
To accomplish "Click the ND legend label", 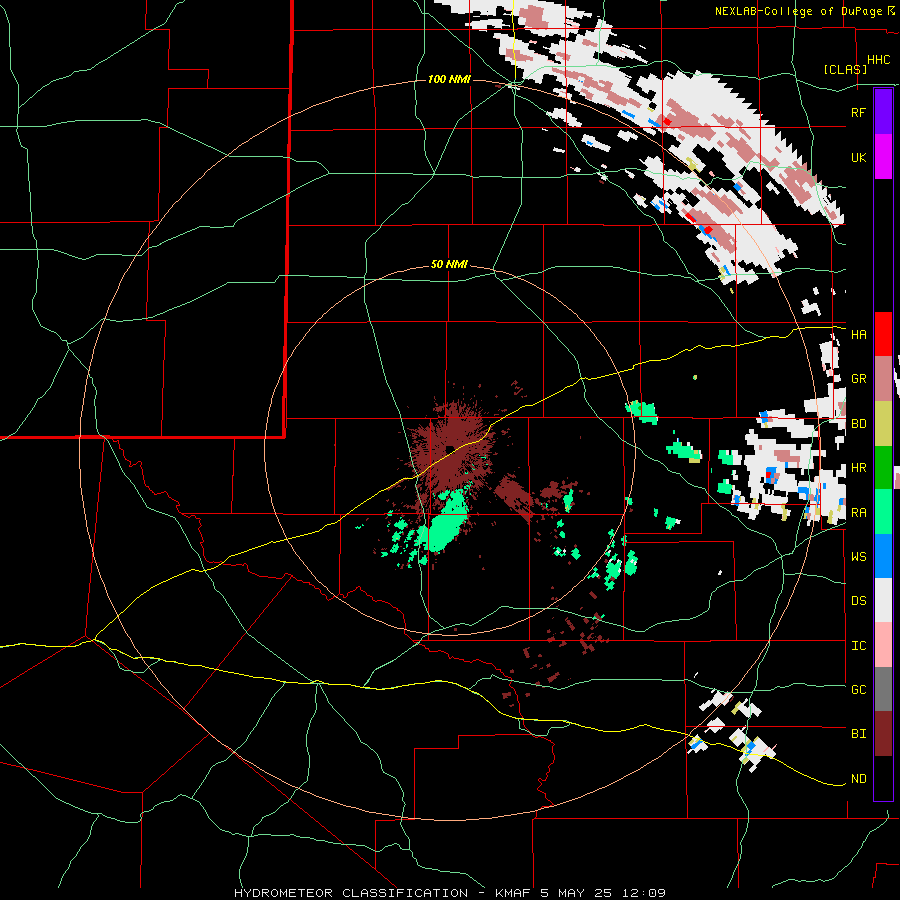I will point(858,779).
